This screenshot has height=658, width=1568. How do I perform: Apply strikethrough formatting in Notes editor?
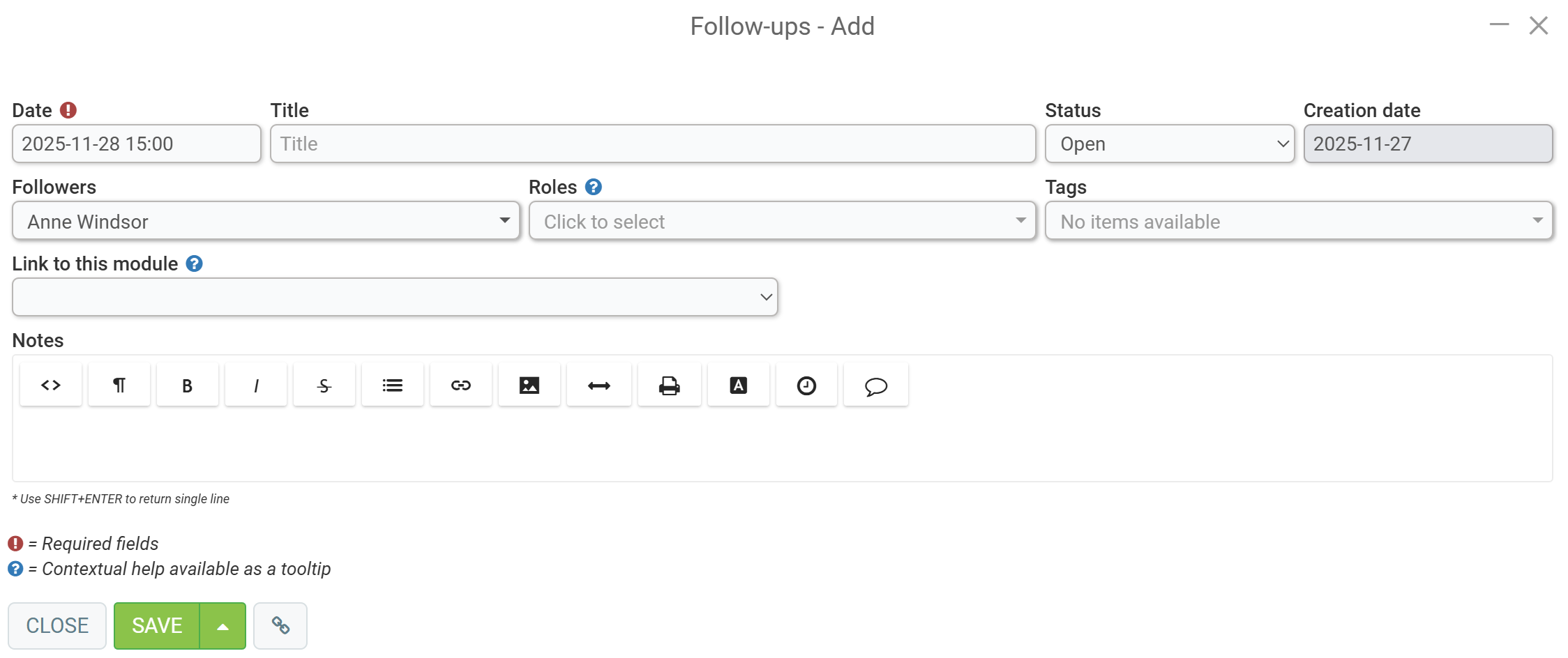(x=324, y=385)
